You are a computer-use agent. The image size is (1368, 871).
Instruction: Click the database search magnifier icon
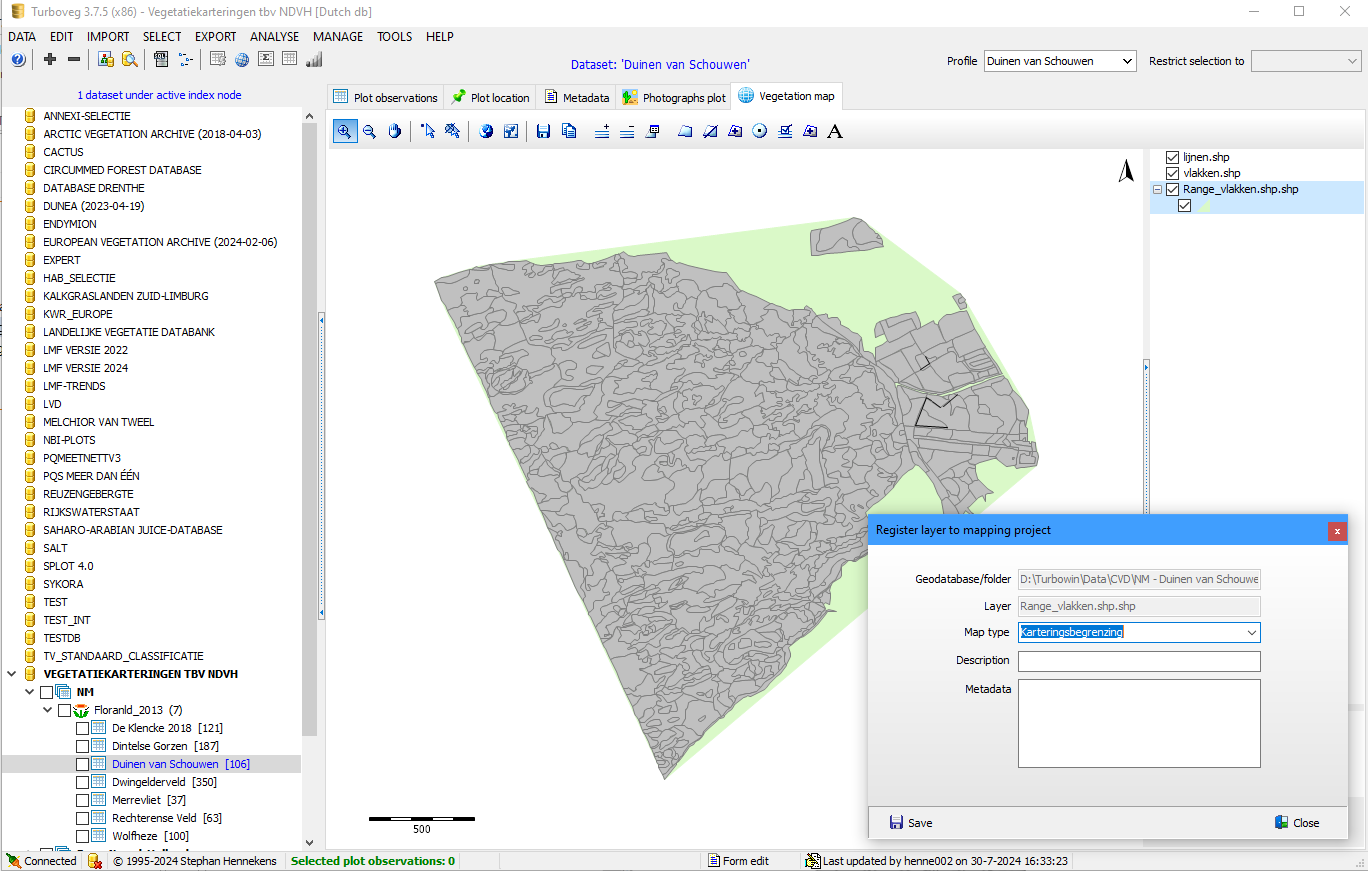(x=129, y=60)
